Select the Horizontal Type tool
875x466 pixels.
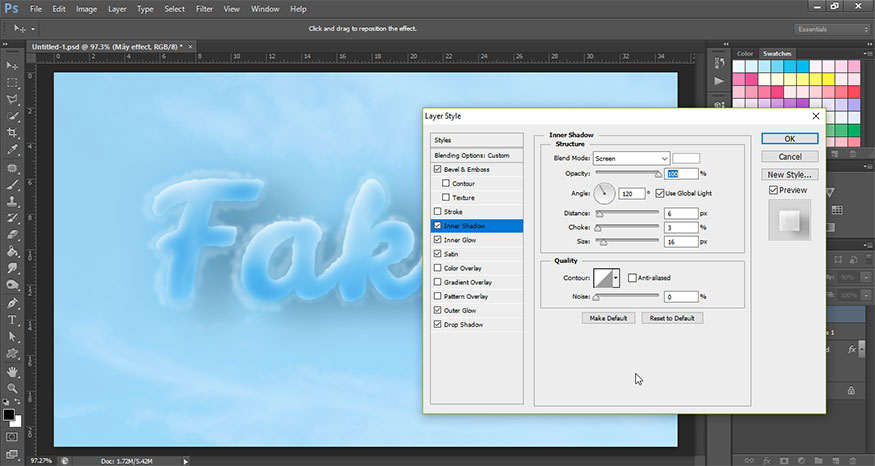coord(12,320)
